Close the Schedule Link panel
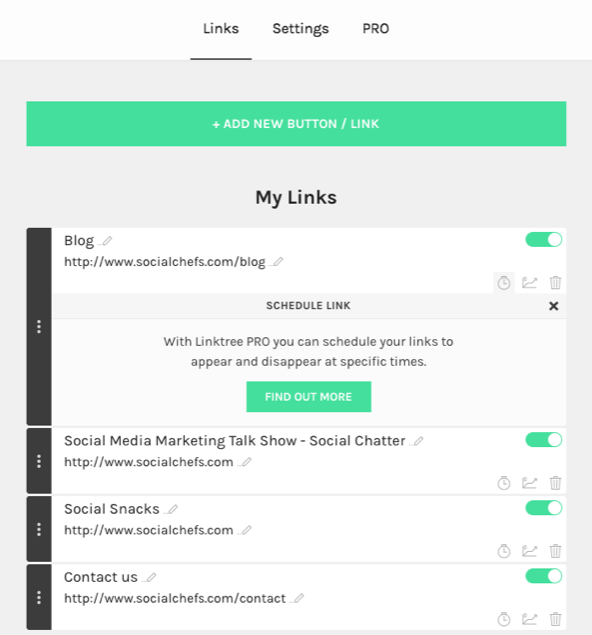This screenshot has height=635, width=592. (554, 306)
